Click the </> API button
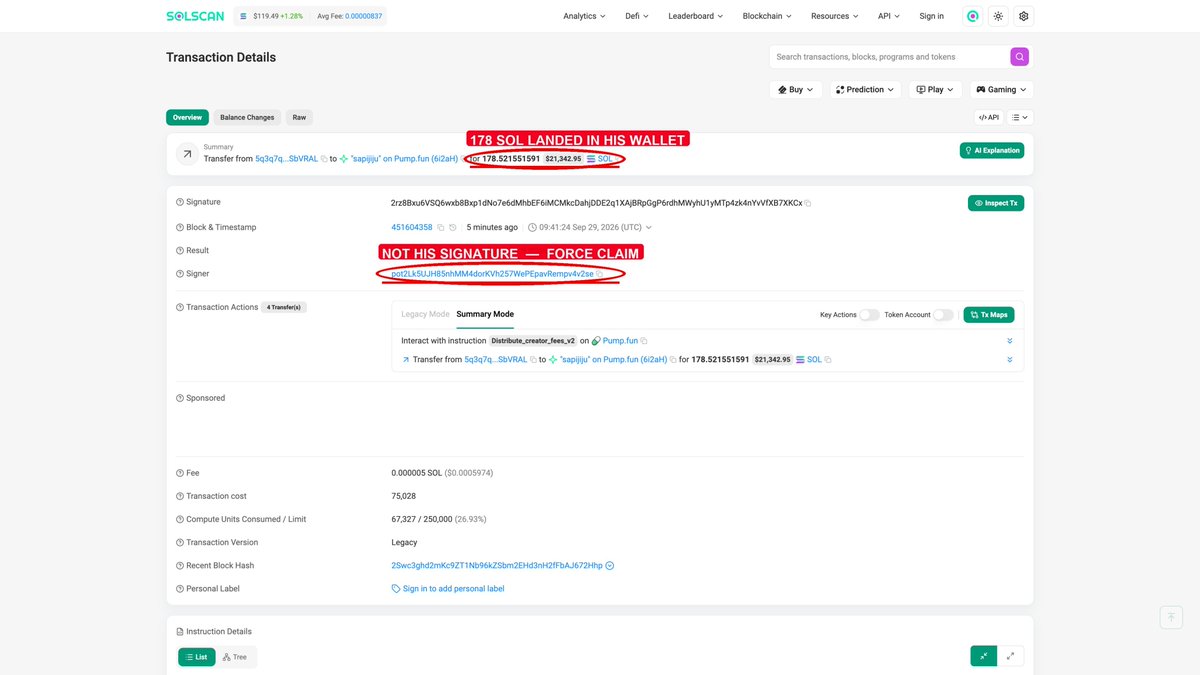The width and height of the screenshot is (1200, 675). pos(988,117)
